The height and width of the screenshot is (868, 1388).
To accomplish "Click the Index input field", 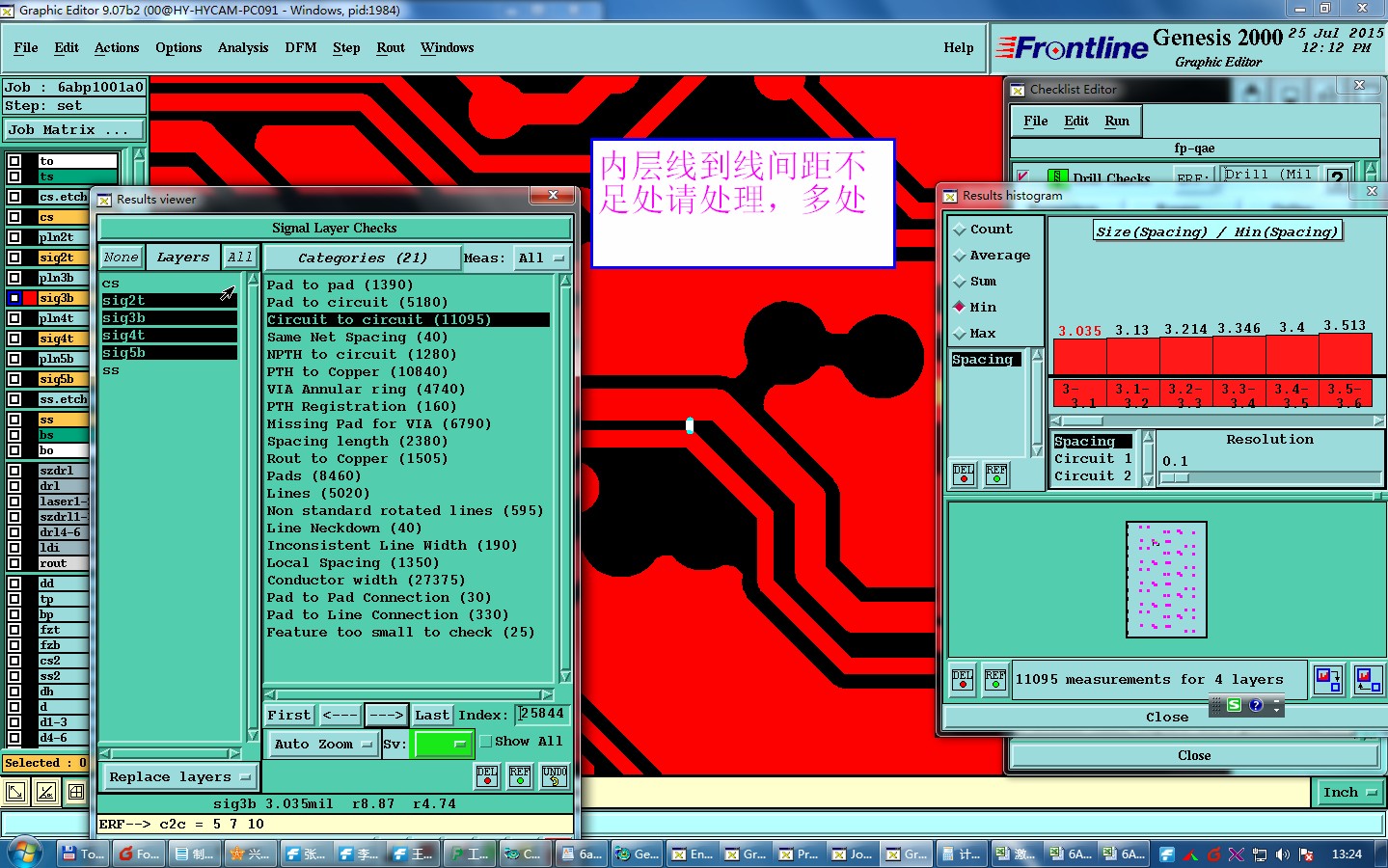I will pyautogui.click(x=543, y=714).
